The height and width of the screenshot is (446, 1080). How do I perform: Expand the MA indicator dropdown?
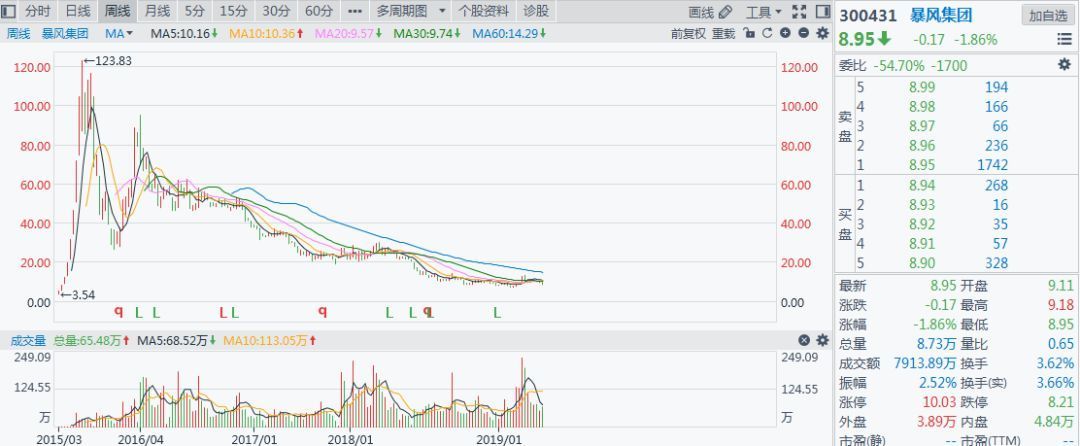tap(119, 33)
